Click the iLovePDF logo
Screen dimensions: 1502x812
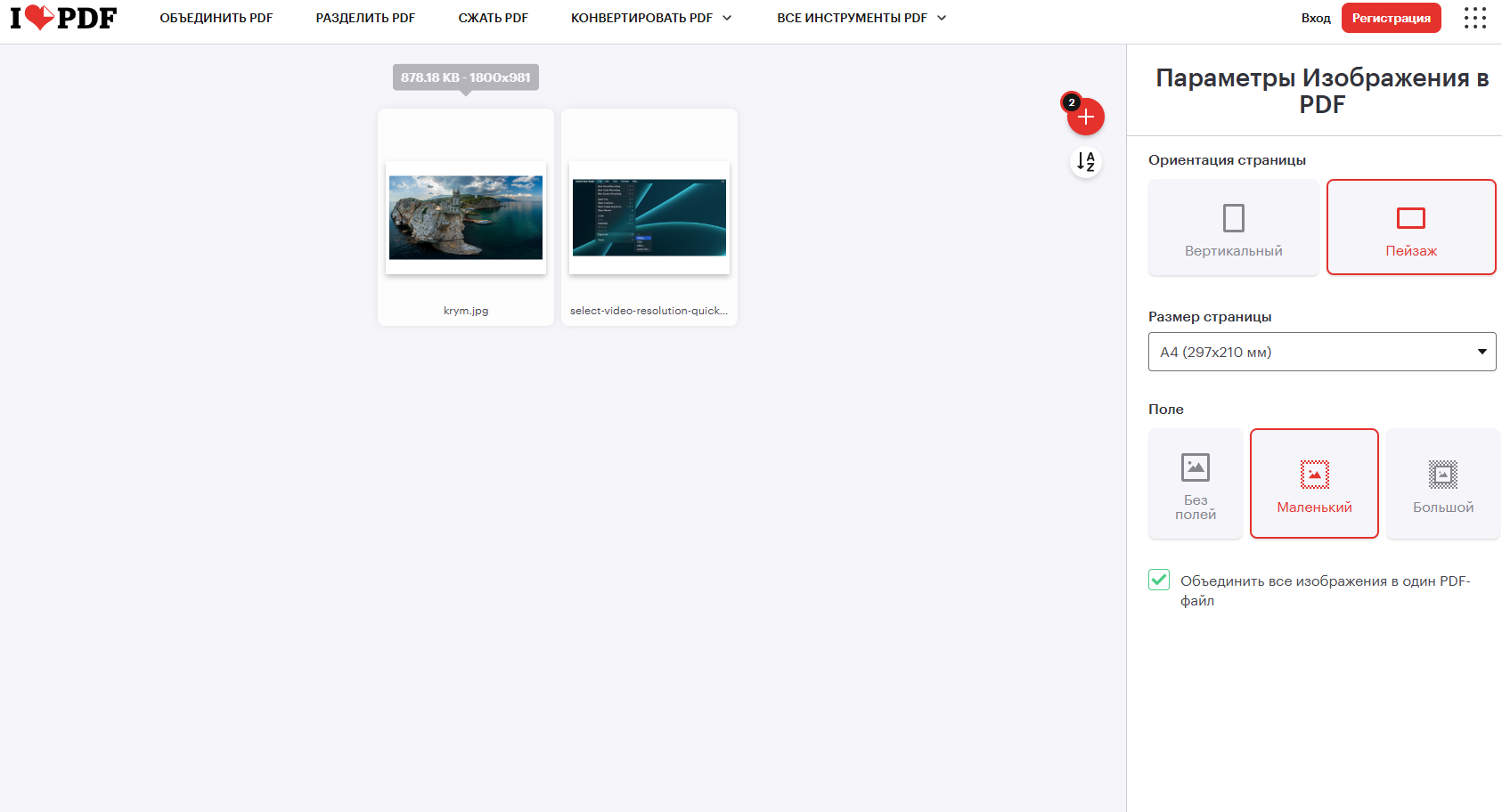click(x=63, y=18)
